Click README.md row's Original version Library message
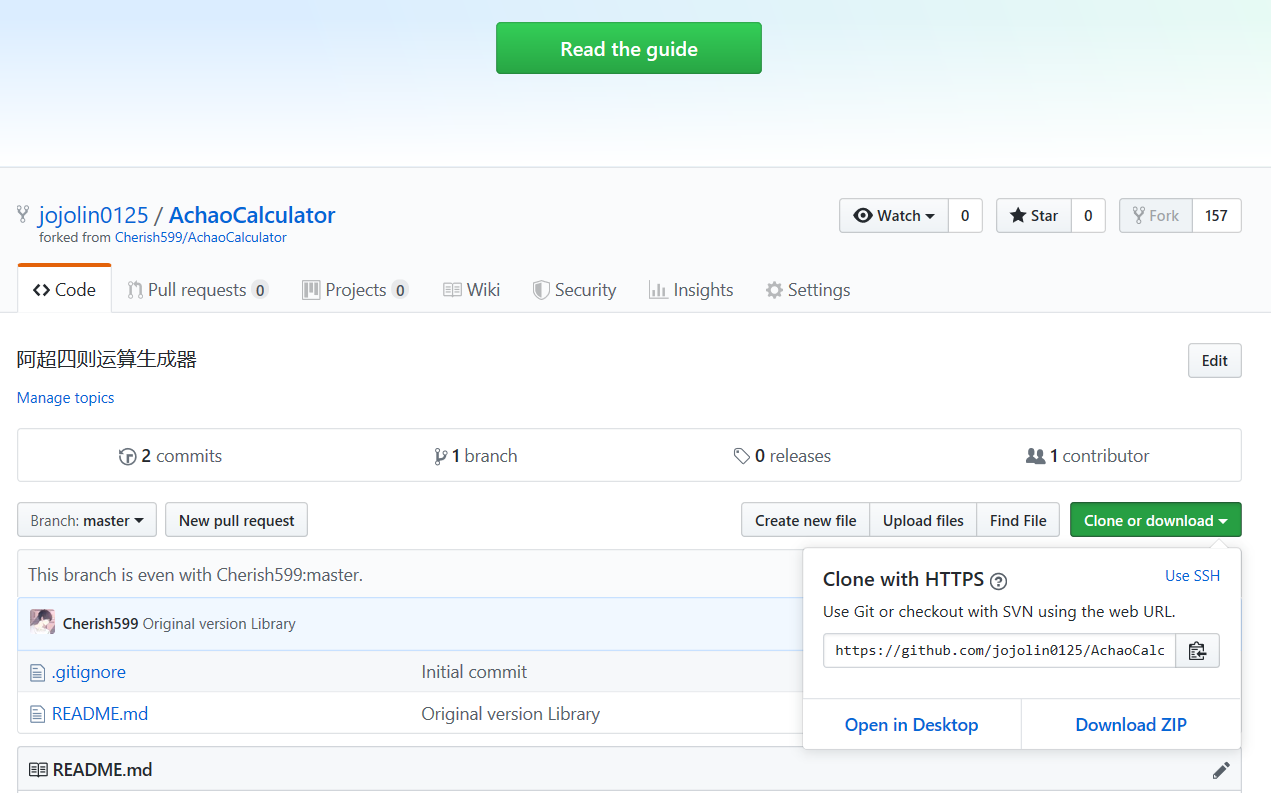The height and width of the screenshot is (793, 1271). [x=510, y=714]
